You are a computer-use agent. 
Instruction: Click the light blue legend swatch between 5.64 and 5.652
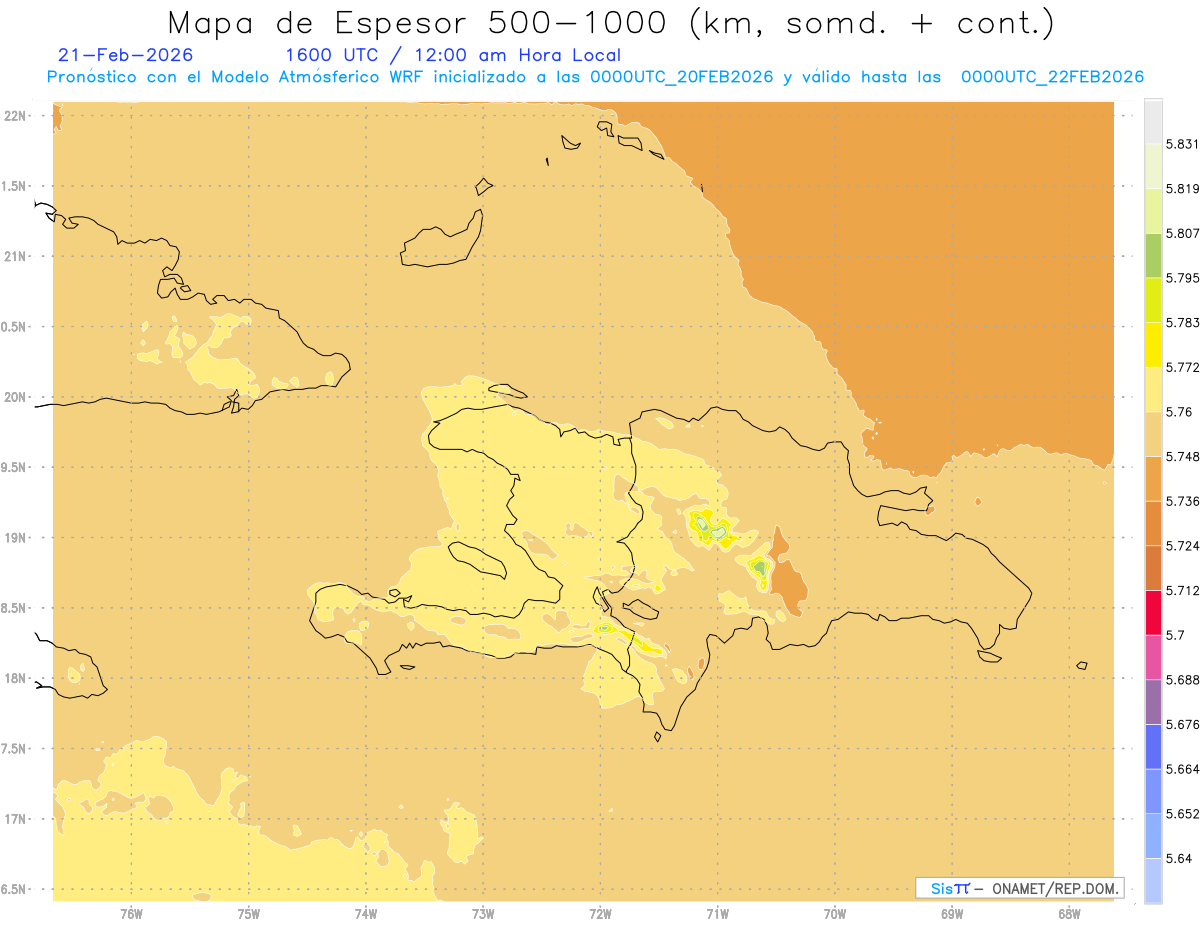click(1153, 836)
